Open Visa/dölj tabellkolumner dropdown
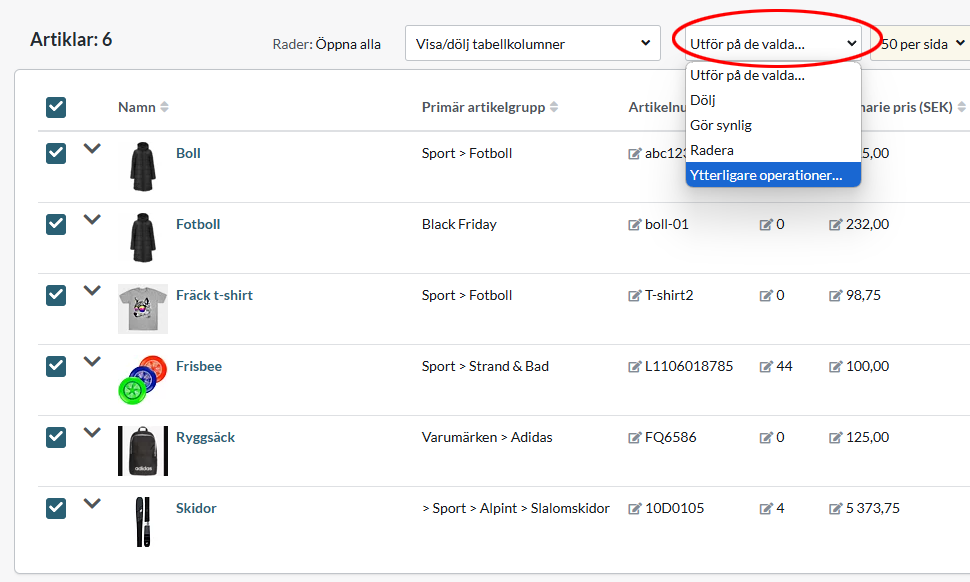The image size is (970, 582). (x=532, y=44)
